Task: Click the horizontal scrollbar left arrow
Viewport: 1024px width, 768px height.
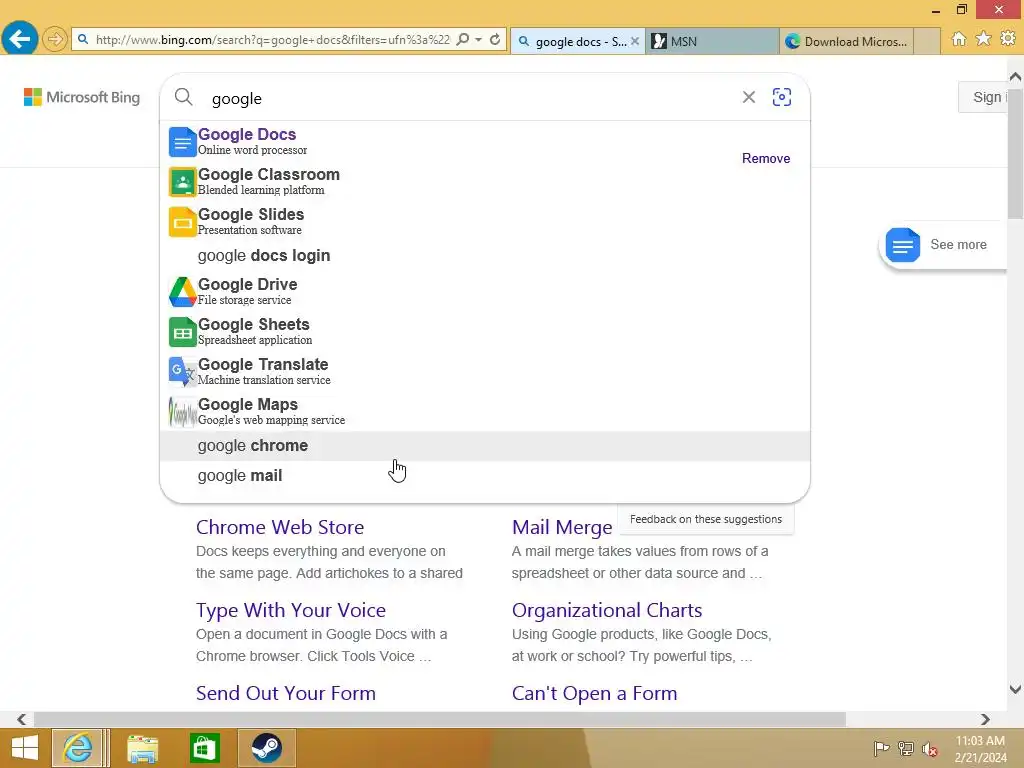Action: (x=21, y=719)
